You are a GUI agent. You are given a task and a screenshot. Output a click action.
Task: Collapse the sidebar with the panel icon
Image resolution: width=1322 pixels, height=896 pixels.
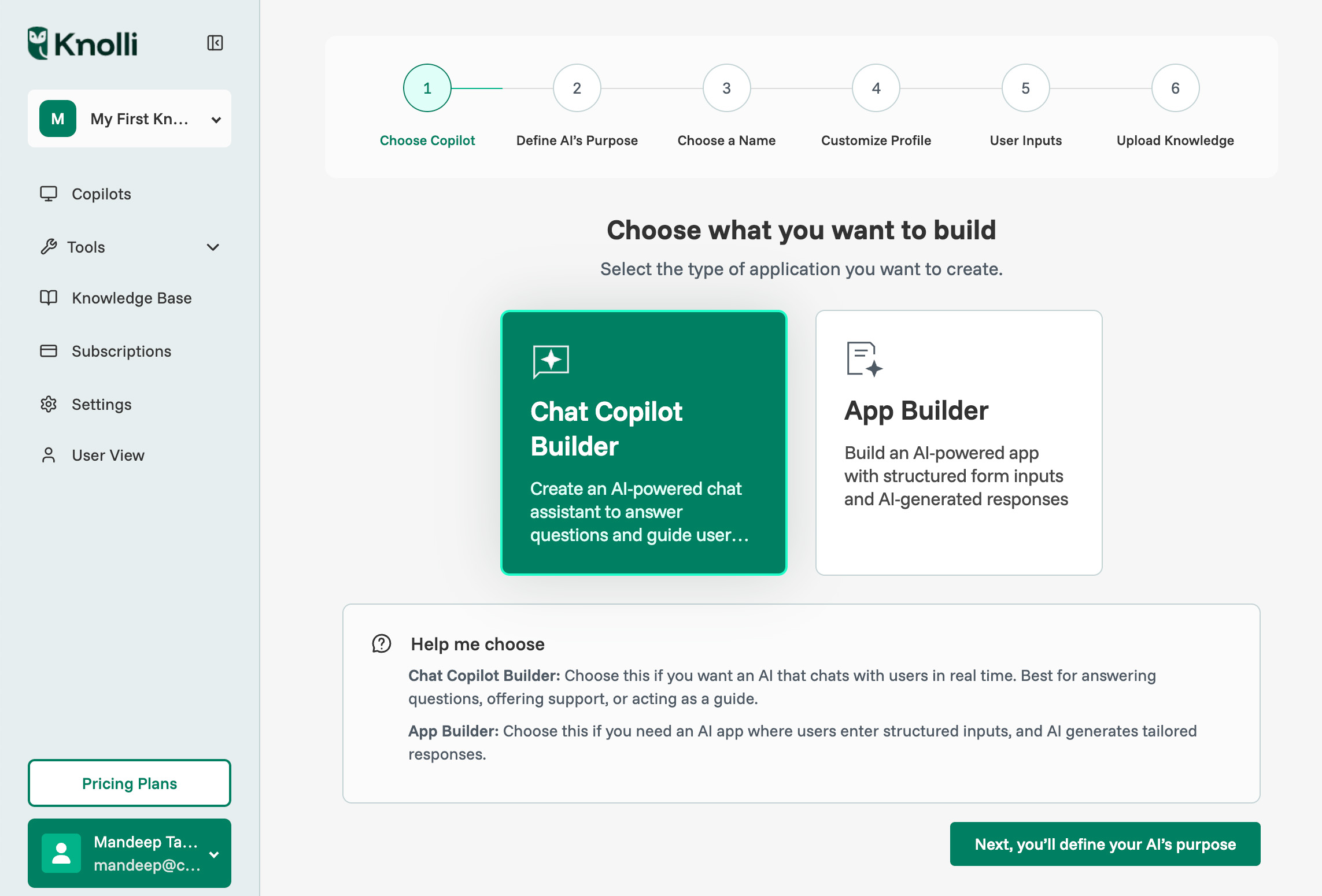click(x=215, y=43)
